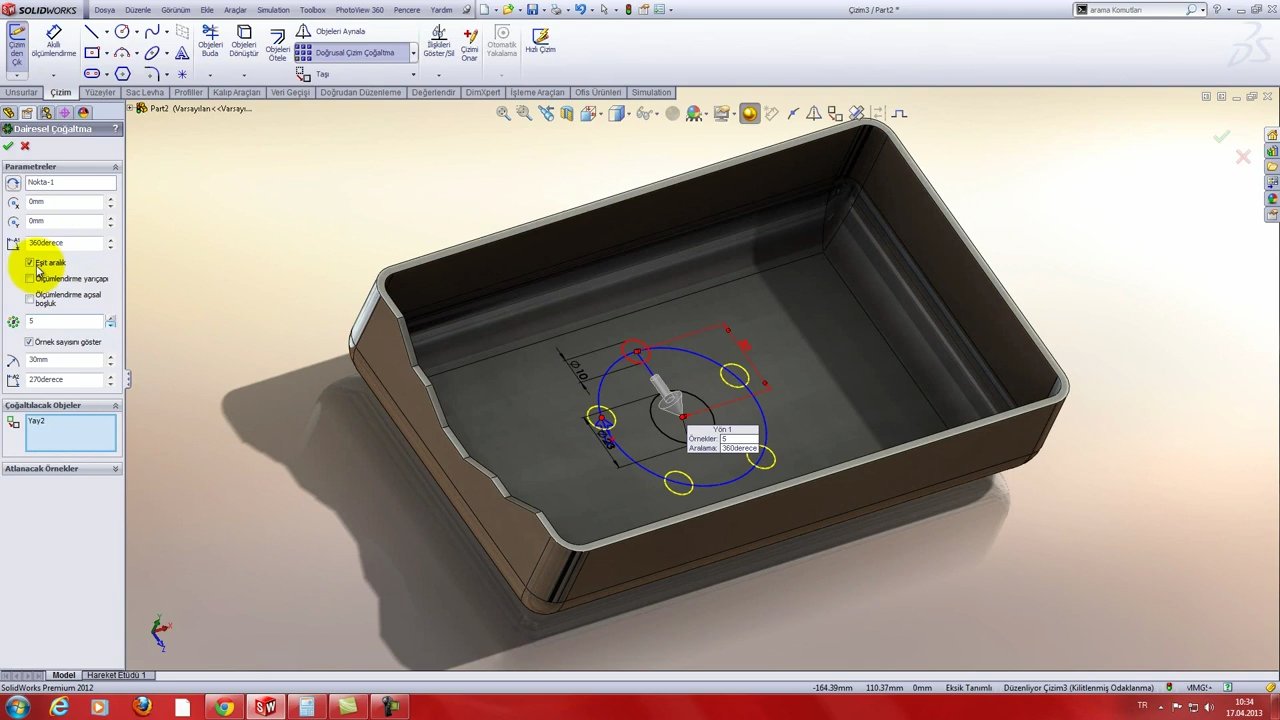Select the Ellipse sketch tool
The height and width of the screenshot is (720, 1280).
pyautogui.click(x=152, y=53)
